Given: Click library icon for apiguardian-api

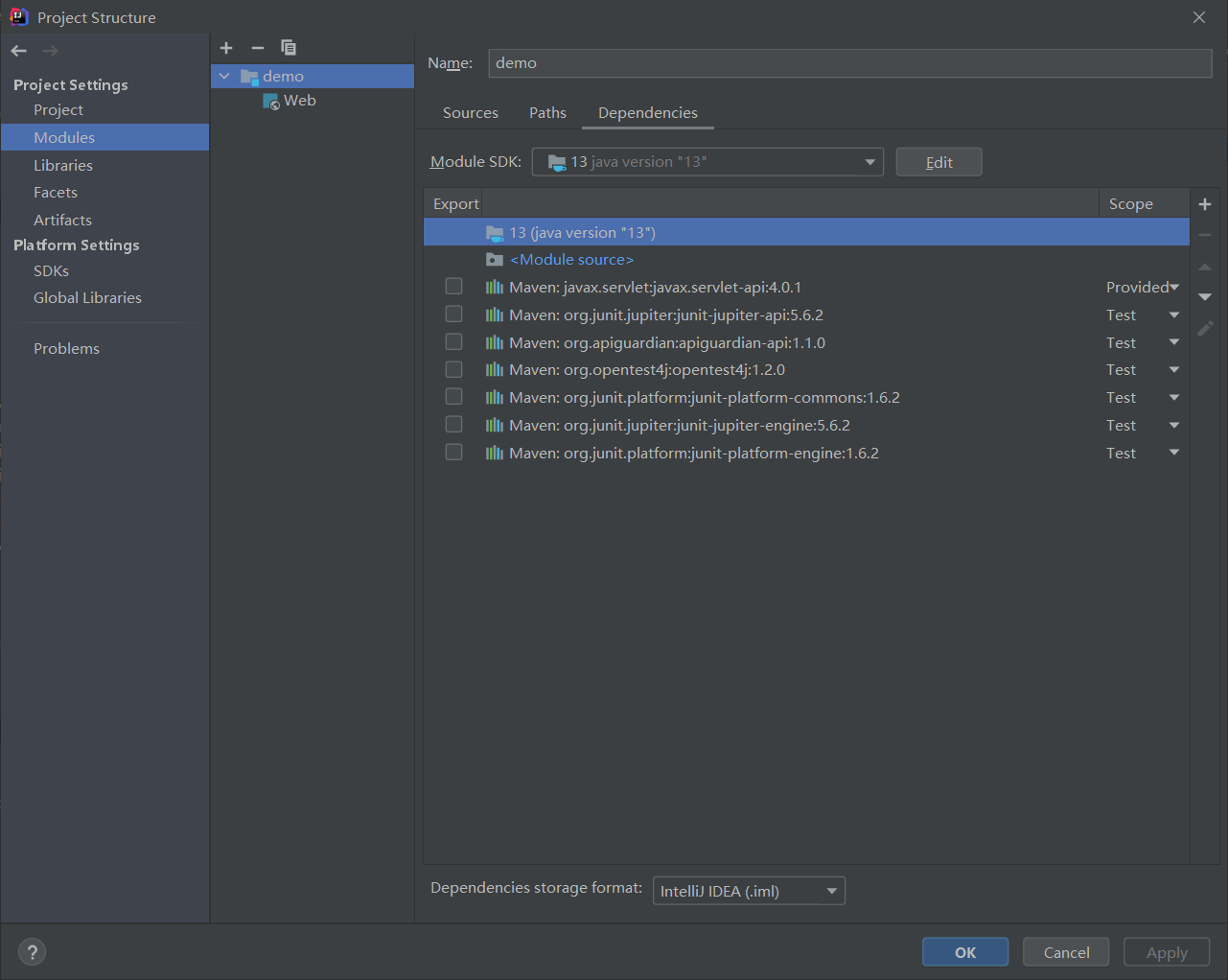Looking at the screenshot, I should point(495,343).
